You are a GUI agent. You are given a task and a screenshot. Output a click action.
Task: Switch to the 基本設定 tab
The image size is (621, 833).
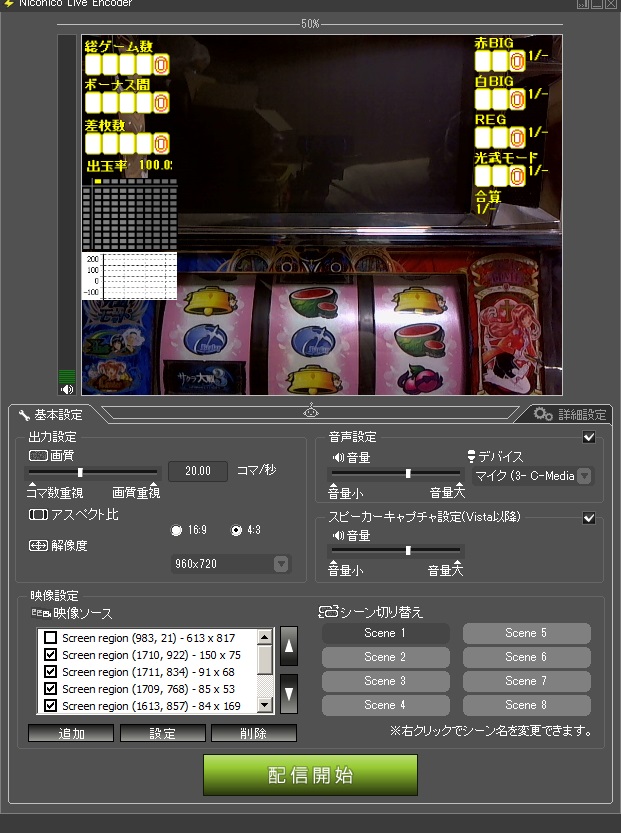pos(51,415)
